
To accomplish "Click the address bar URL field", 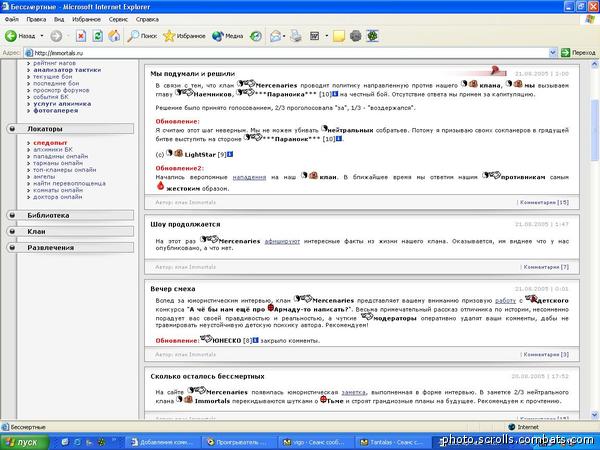I will (x=286, y=53).
